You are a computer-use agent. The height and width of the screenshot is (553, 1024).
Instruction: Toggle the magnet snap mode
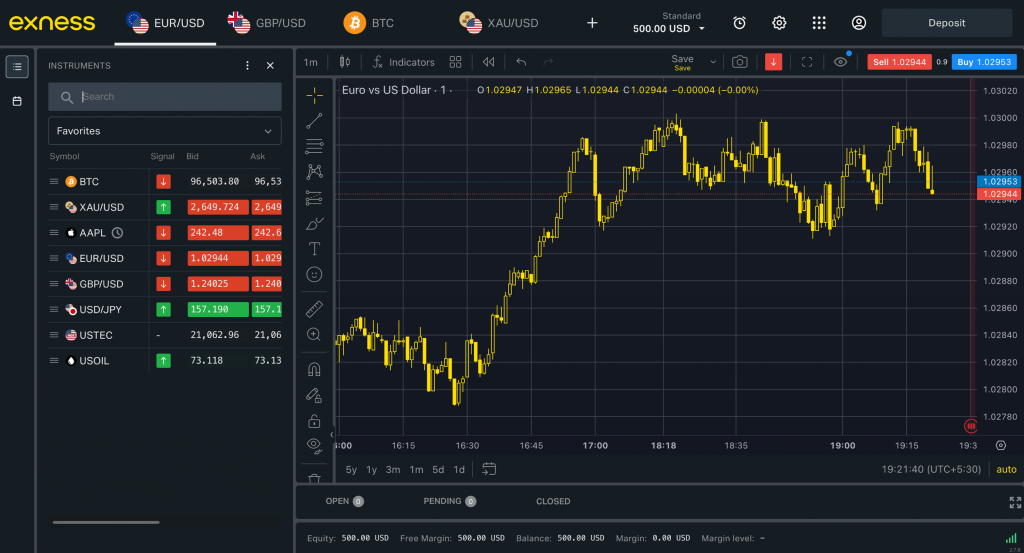pyautogui.click(x=314, y=370)
